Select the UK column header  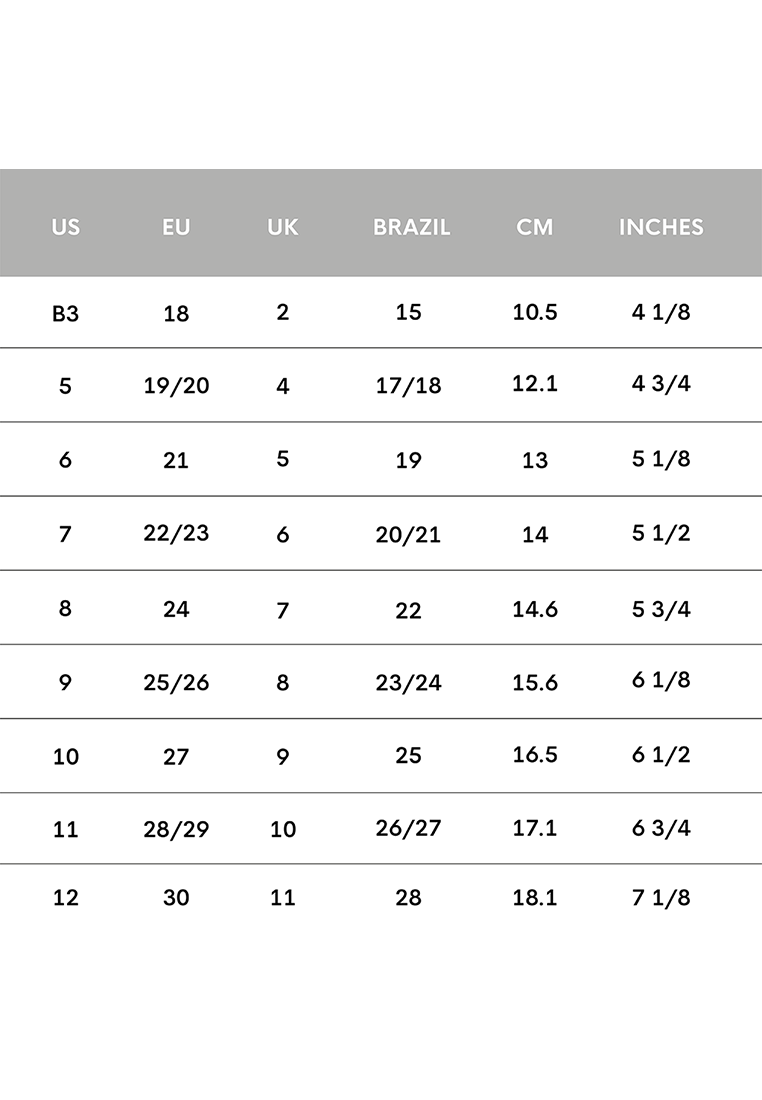pos(283,227)
